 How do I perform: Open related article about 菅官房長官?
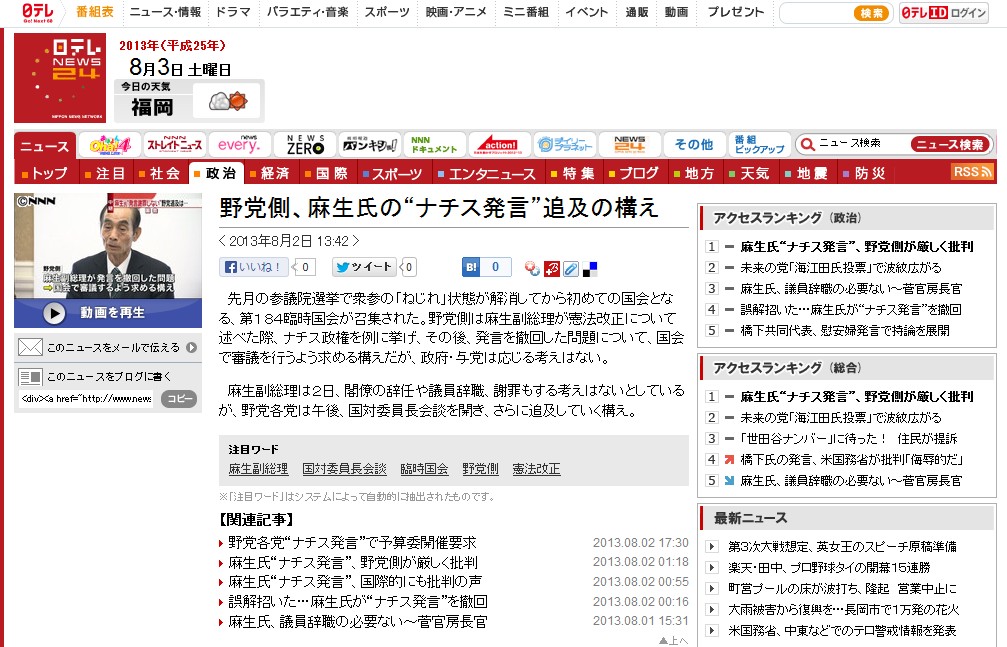click(358, 622)
